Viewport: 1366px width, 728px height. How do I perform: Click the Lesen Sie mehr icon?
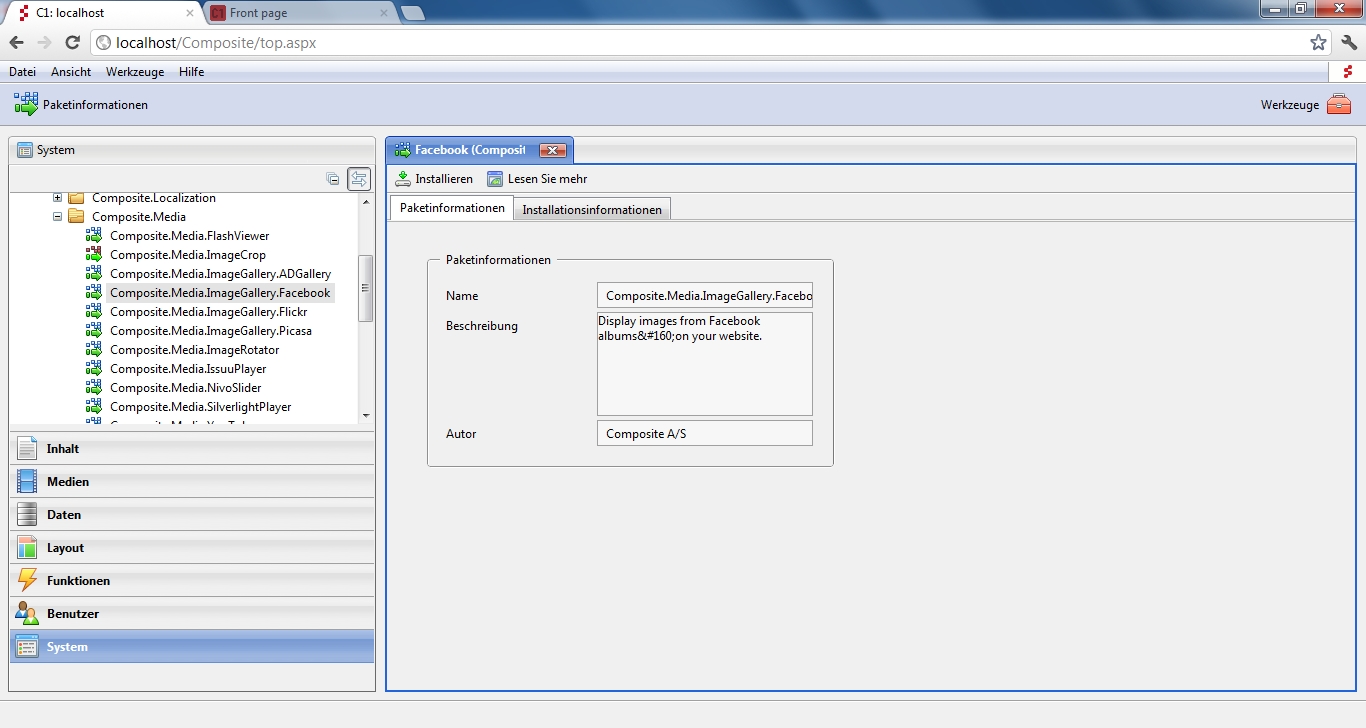[x=495, y=179]
